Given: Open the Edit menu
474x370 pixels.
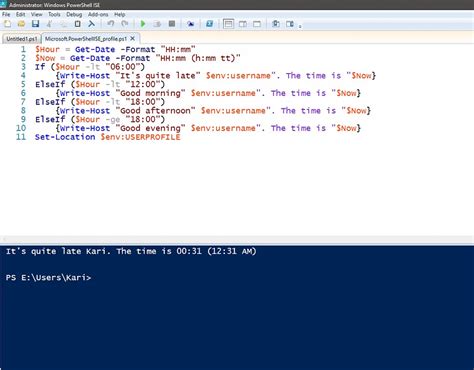Looking at the screenshot, I should click(21, 14).
